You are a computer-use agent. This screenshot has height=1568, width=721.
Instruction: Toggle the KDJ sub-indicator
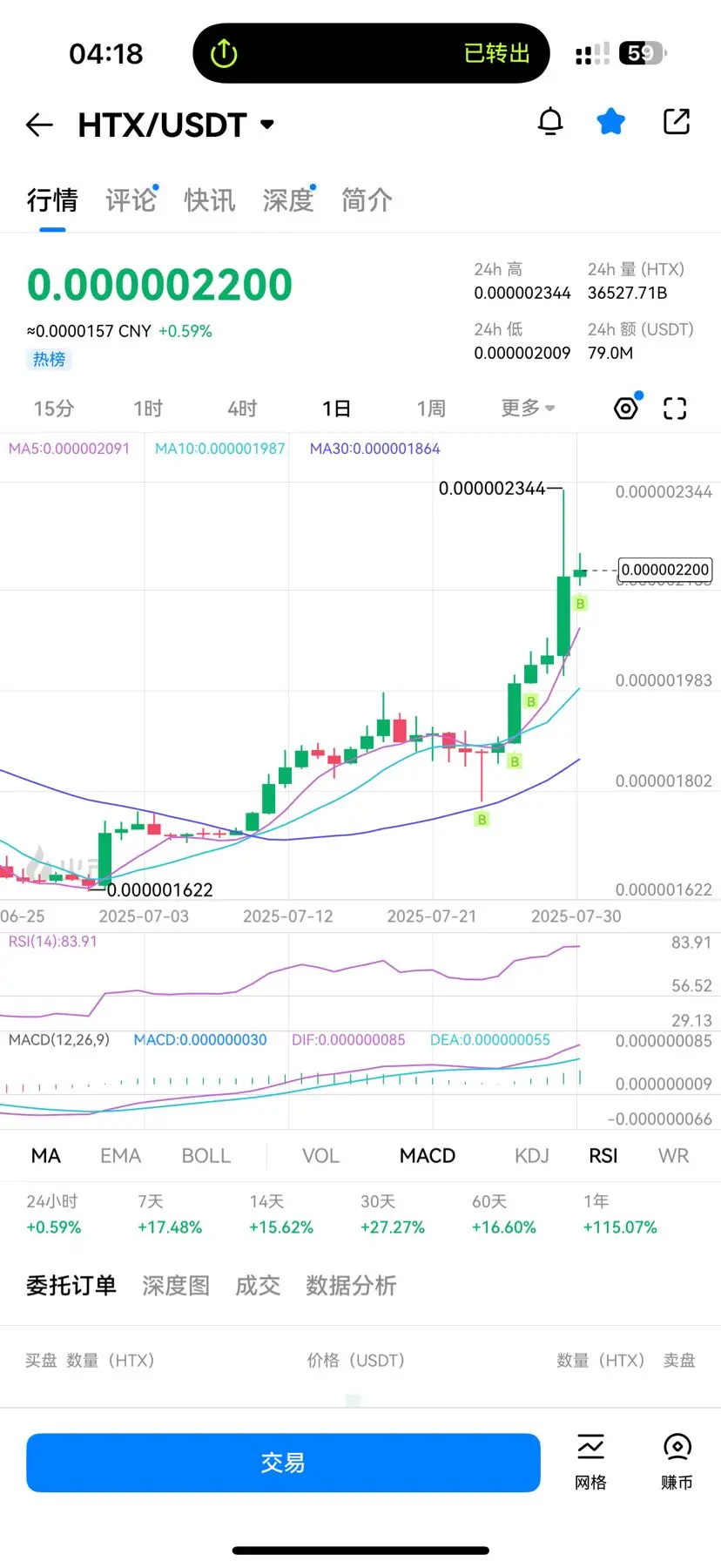click(x=532, y=1156)
